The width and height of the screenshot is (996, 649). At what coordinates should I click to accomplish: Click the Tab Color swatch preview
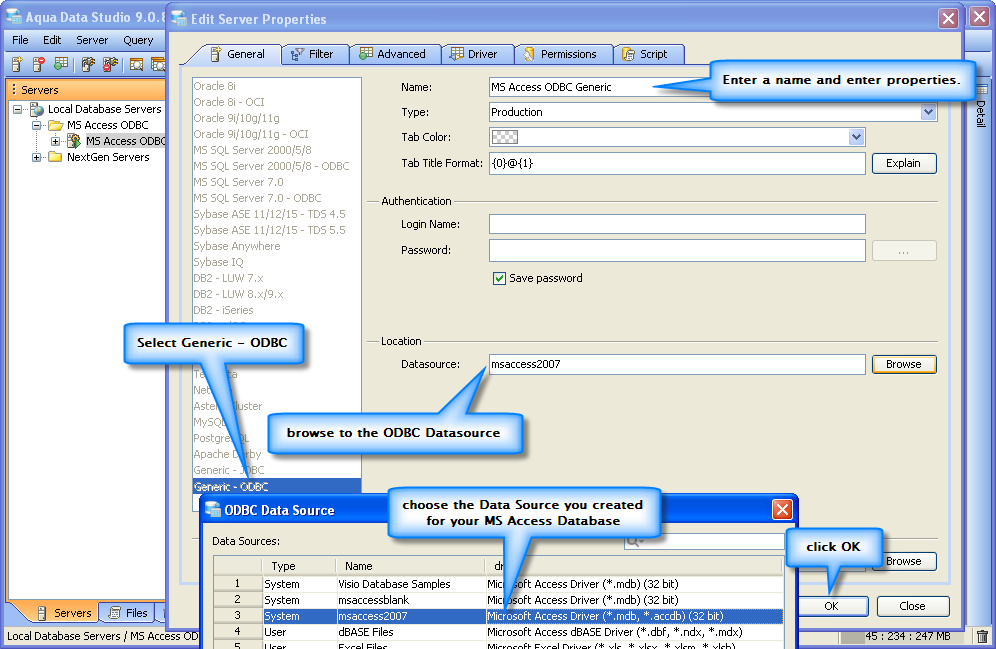coord(505,137)
